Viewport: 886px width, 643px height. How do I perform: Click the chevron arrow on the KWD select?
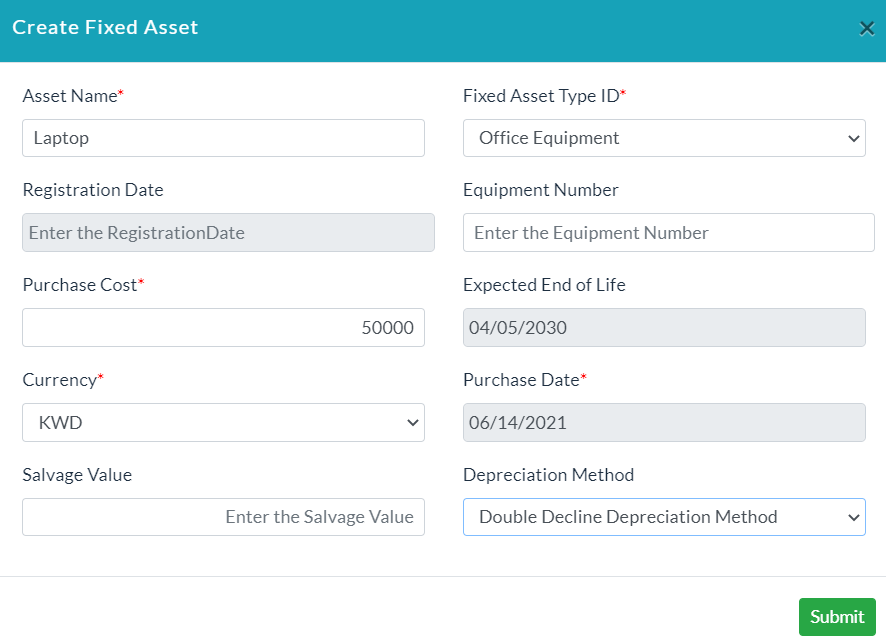412,423
